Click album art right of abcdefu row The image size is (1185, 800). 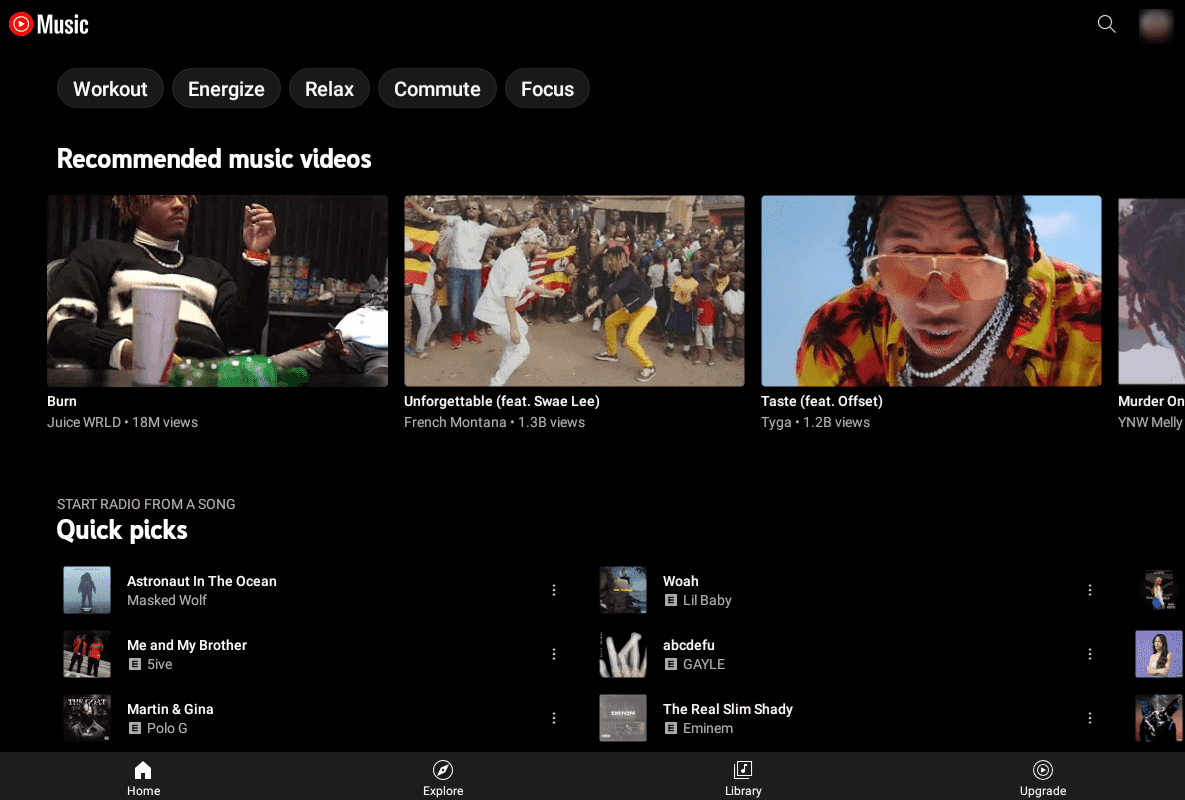coord(1159,654)
